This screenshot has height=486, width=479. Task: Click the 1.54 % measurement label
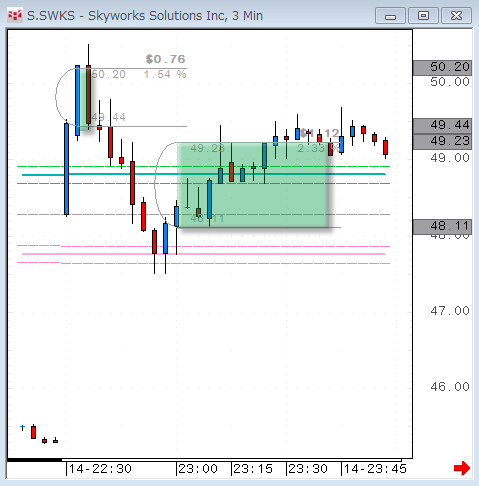[165, 74]
